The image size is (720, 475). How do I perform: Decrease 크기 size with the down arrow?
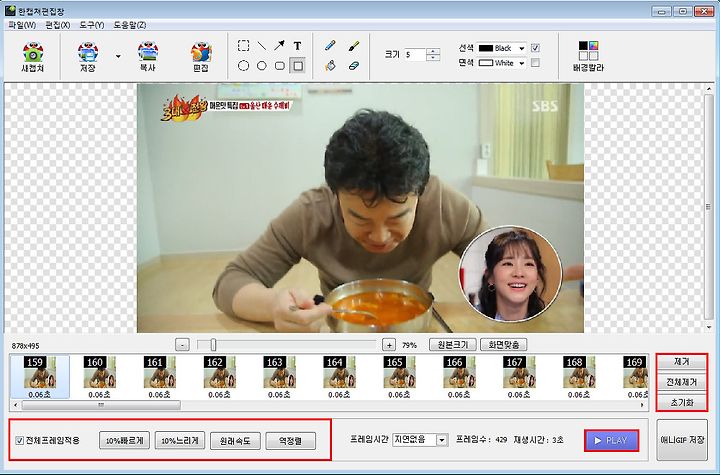coord(433,58)
